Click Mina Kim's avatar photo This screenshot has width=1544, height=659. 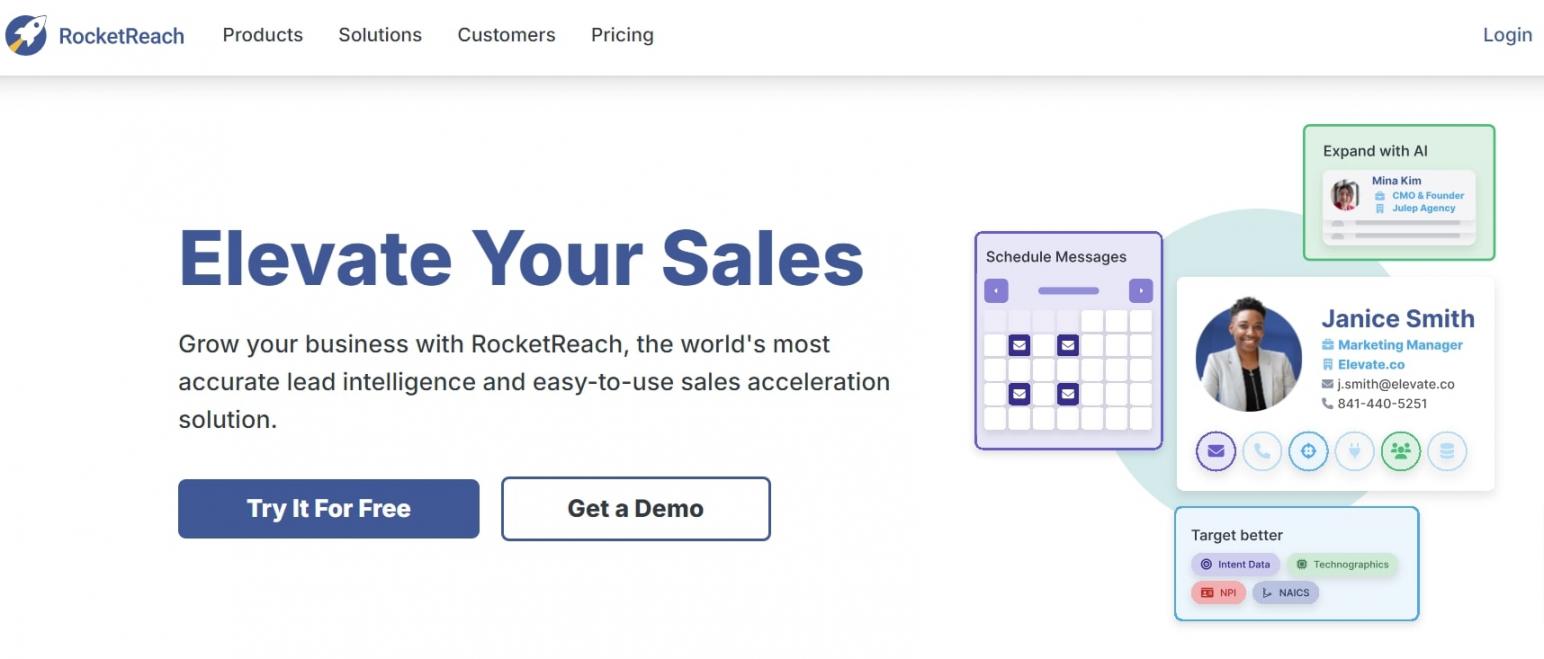point(1346,195)
